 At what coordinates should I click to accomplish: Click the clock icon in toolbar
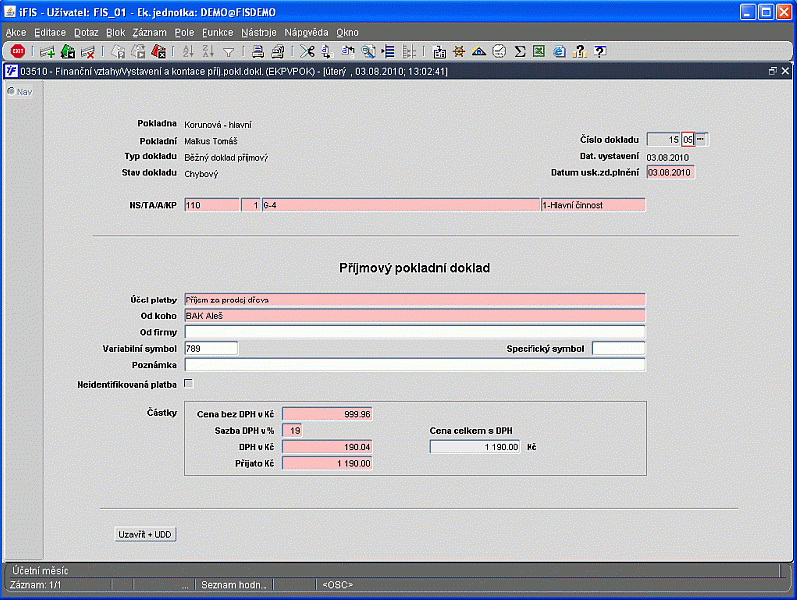coord(499,51)
